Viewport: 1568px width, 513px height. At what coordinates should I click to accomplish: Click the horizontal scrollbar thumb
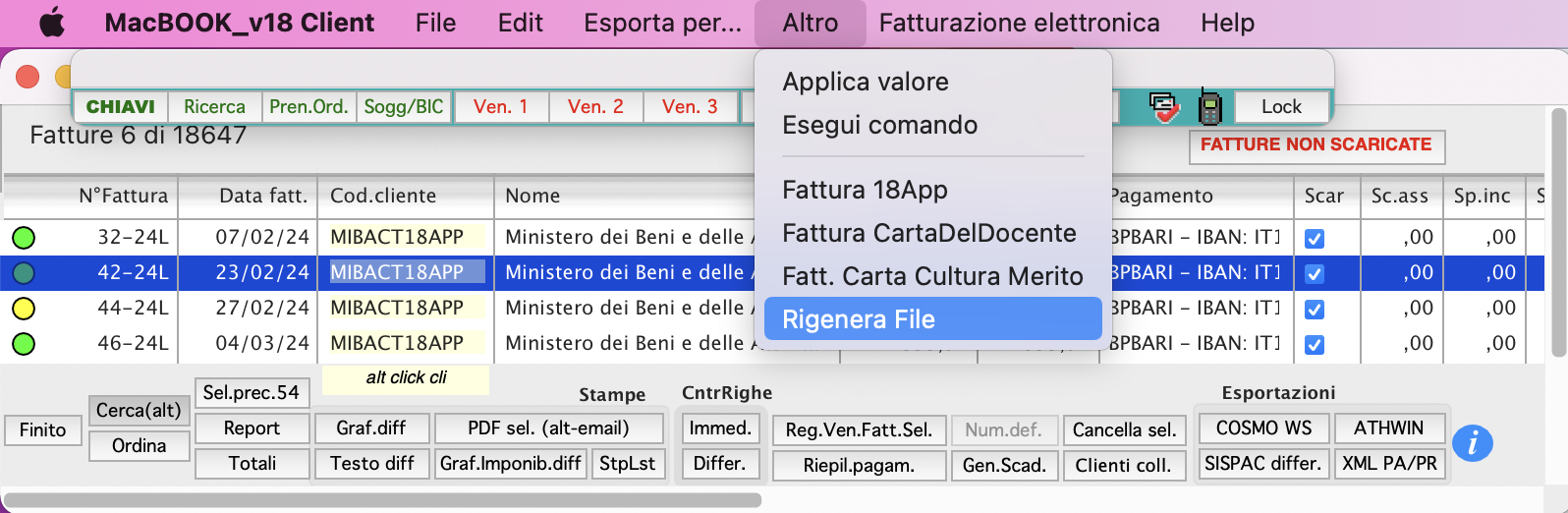pos(383,500)
